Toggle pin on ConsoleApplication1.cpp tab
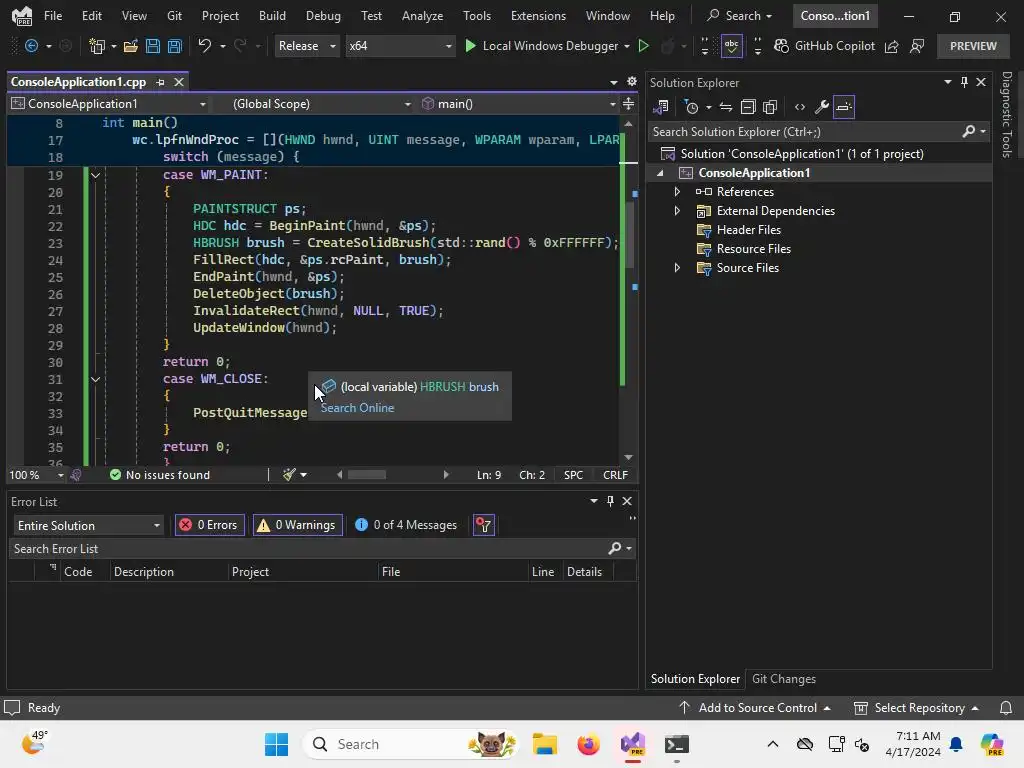Image resolution: width=1024 pixels, height=768 pixels. click(161, 82)
